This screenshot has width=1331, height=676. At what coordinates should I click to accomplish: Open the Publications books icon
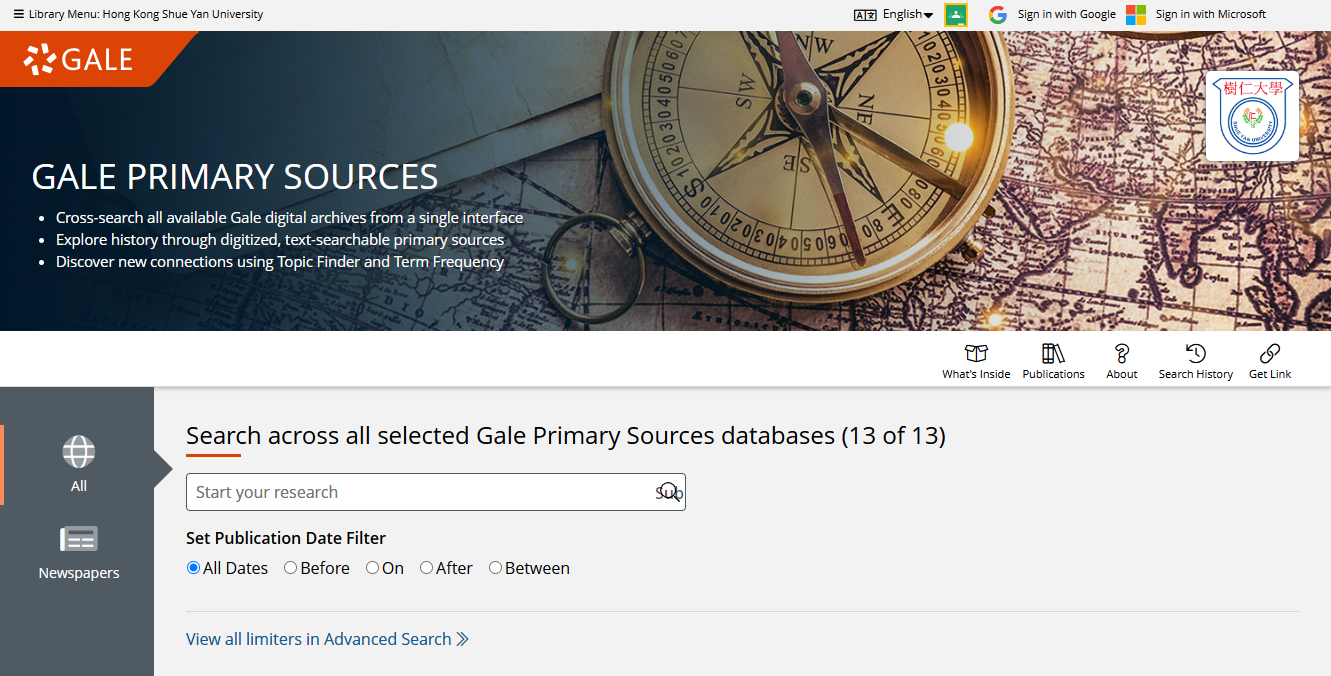1053,354
